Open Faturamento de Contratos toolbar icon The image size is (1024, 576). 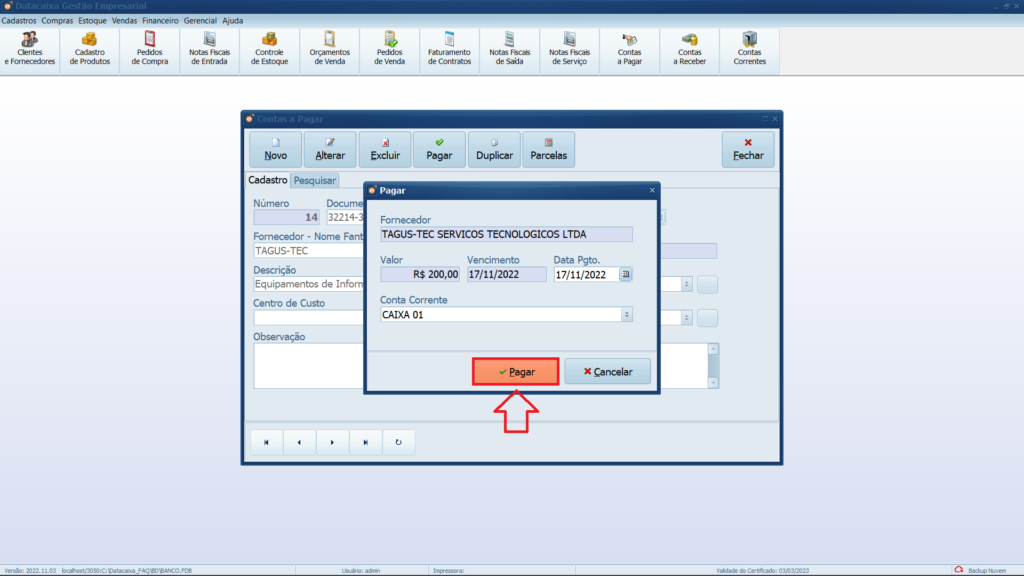coord(449,49)
